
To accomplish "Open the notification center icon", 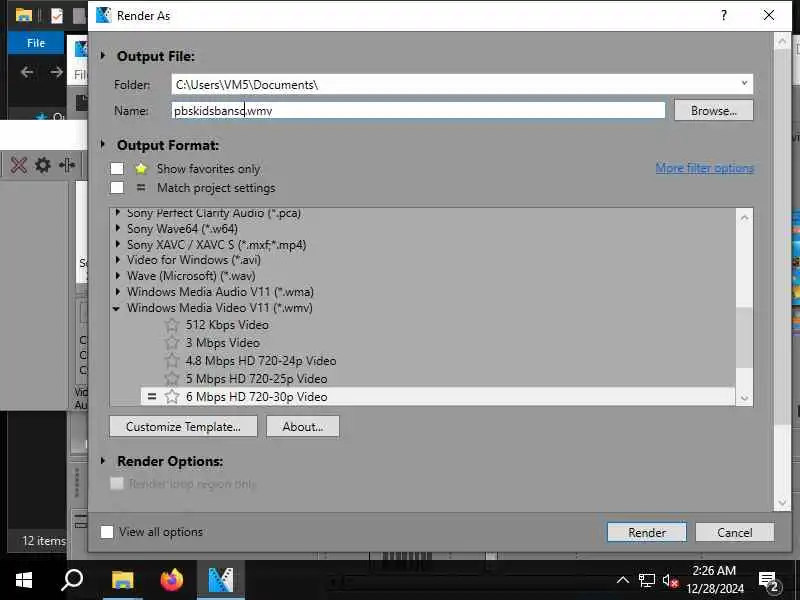I will [x=768, y=580].
